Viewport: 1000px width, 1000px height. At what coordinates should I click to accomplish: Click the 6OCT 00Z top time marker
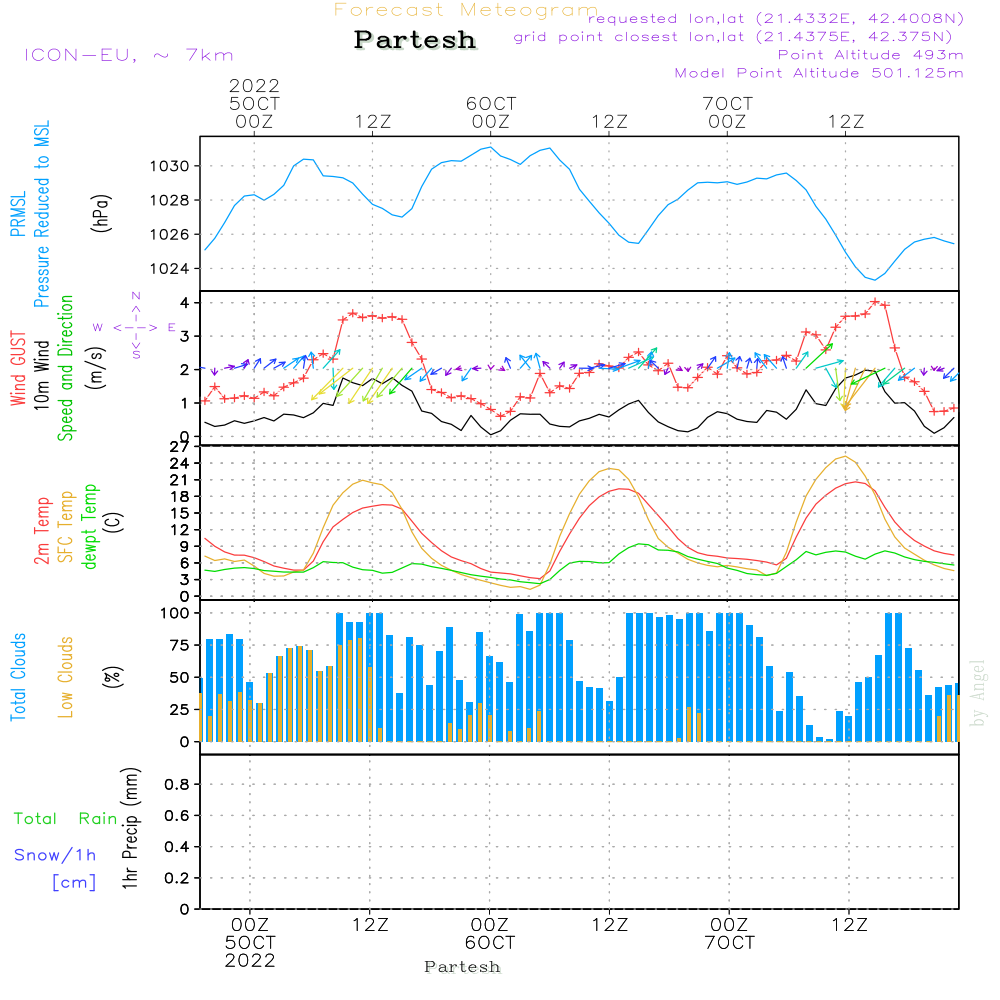(491, 112)
